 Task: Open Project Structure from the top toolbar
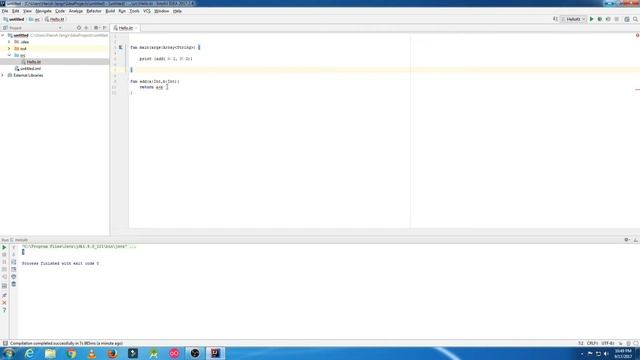coord(627,19)
